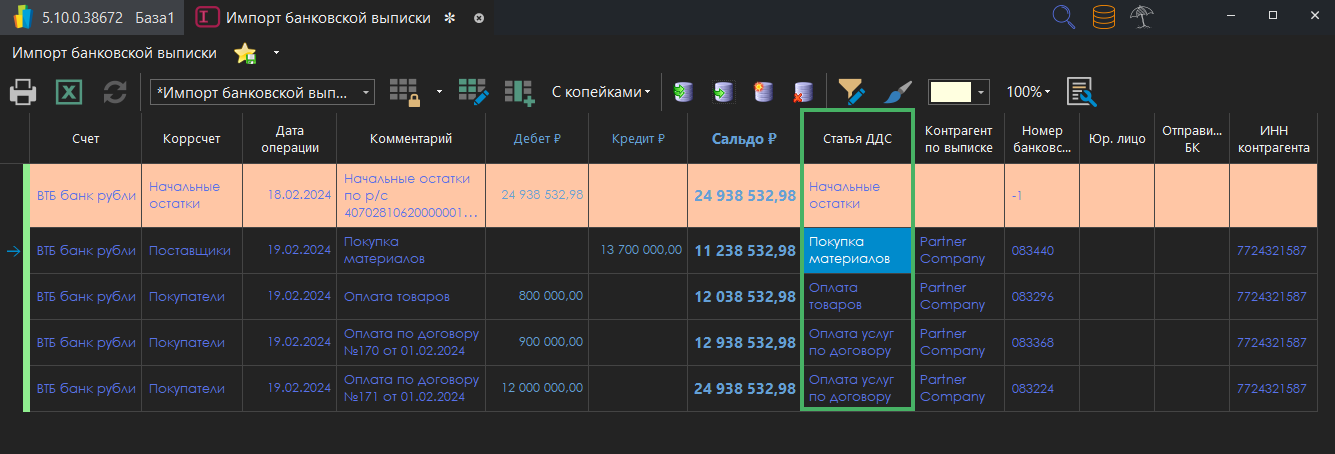This screenshot has height=454, width=1335.
Task: Click the orange database icon in title bar
Action: pos(1103,17)
